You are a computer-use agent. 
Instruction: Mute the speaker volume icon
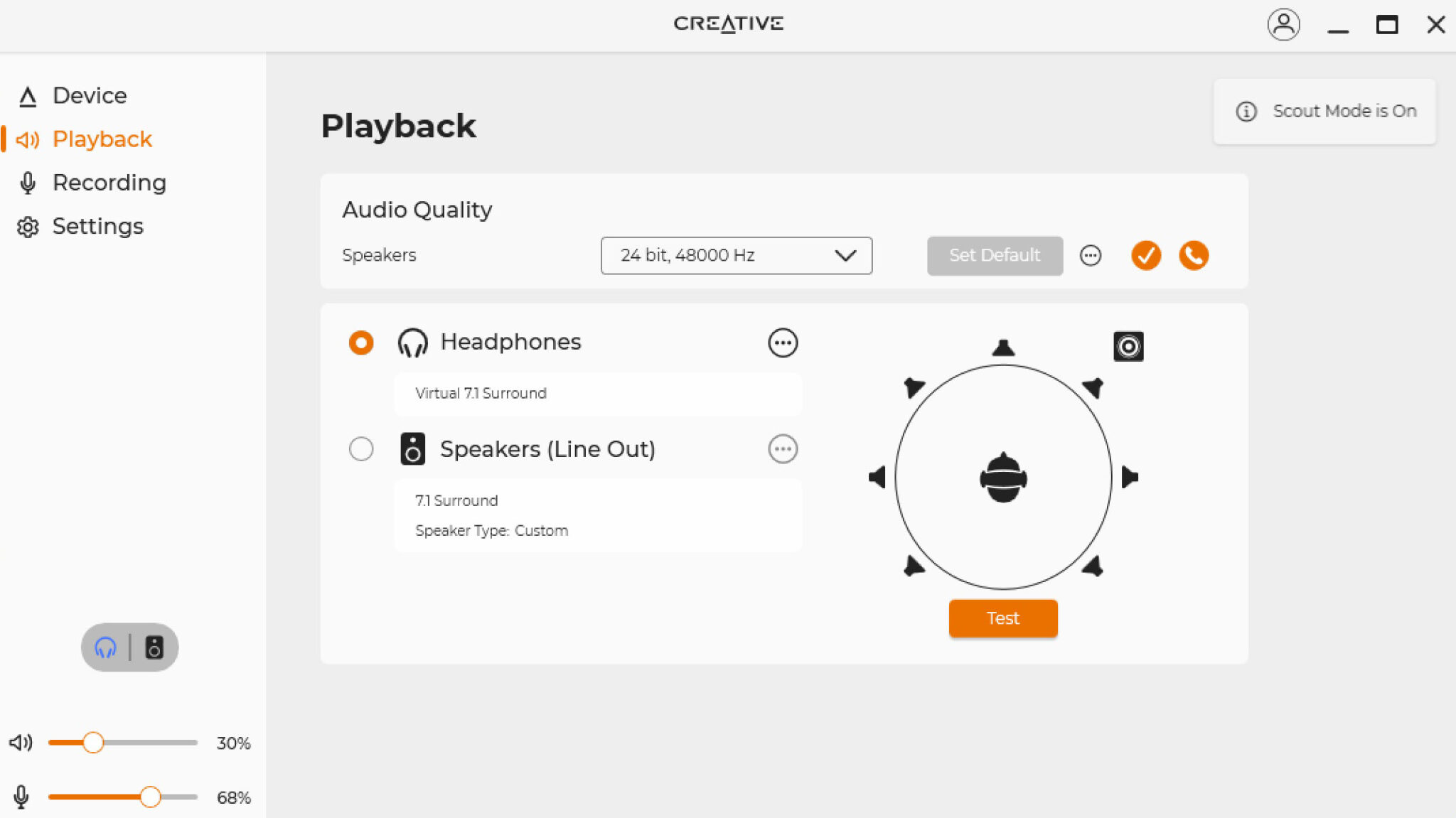[x=21, y=743]
